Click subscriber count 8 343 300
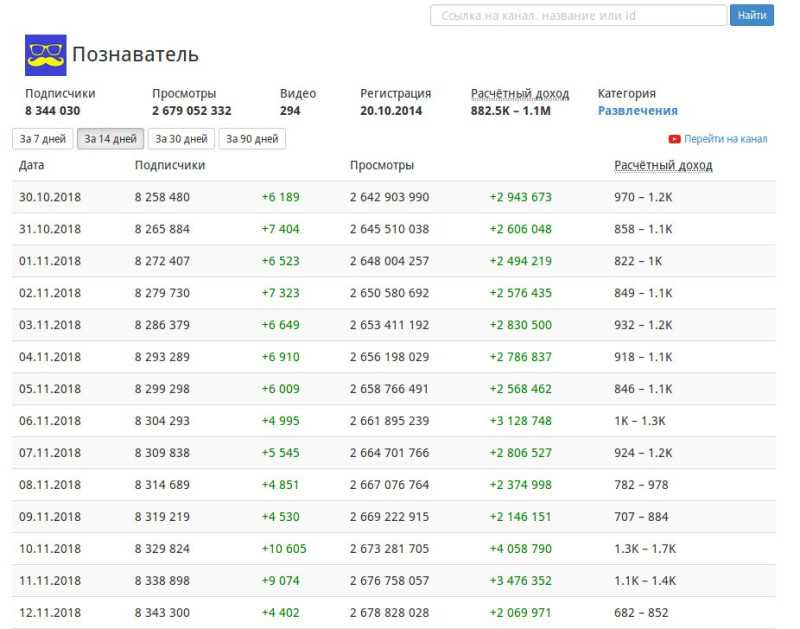 point(162,613)
